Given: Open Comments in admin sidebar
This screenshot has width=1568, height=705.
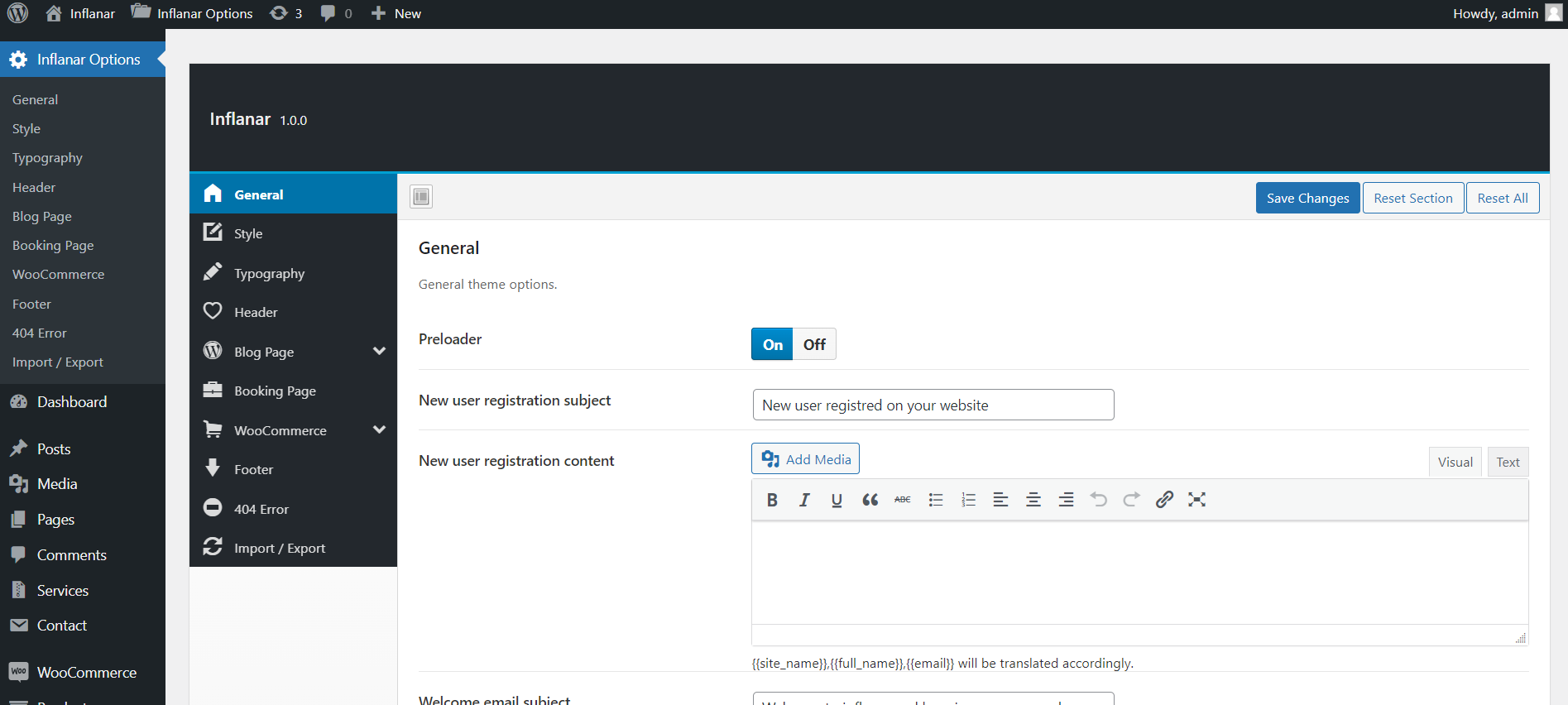Looking at the screenshot, I should pyautogui.click(x=83, y=555).
